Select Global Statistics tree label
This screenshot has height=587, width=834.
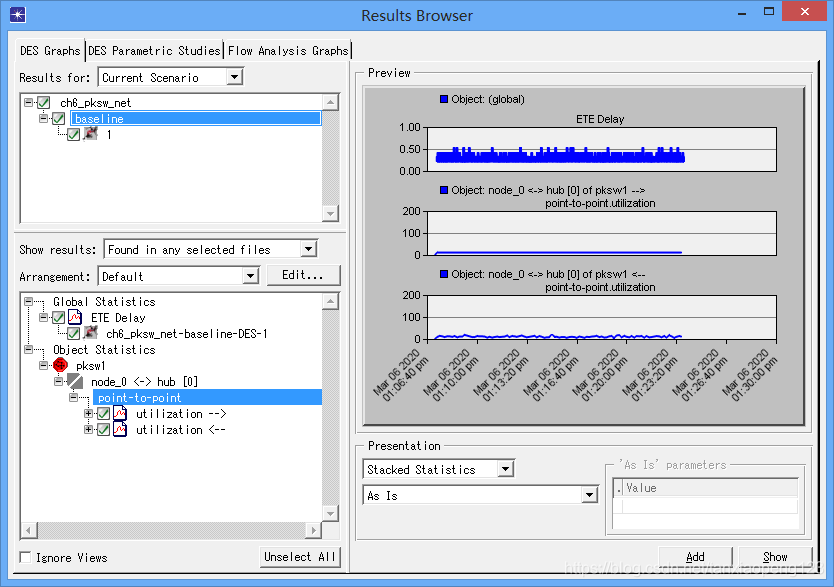pyautogui.click(x=104, y=301)
